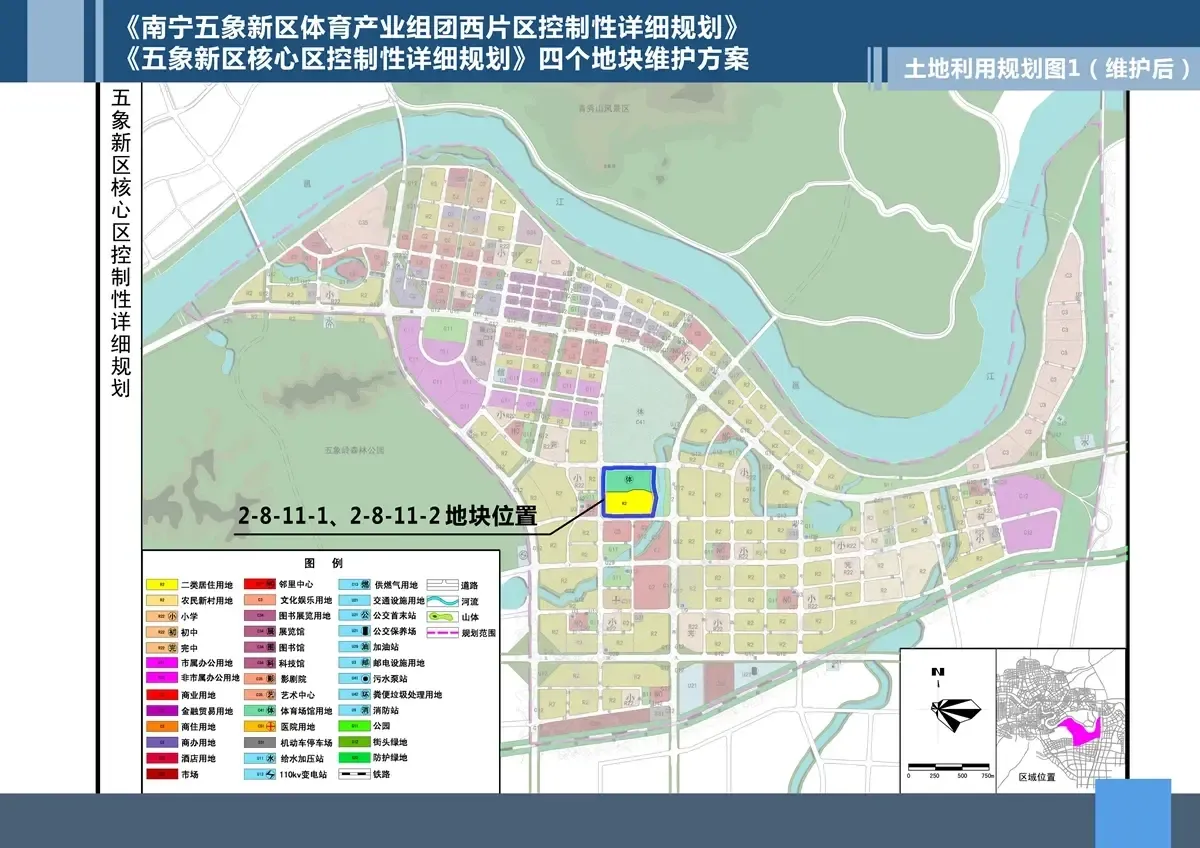The image size is (1200, 848).
Task: Click the 农民新村用地 pale yellow swatch
Action: (x=162, y=600)
